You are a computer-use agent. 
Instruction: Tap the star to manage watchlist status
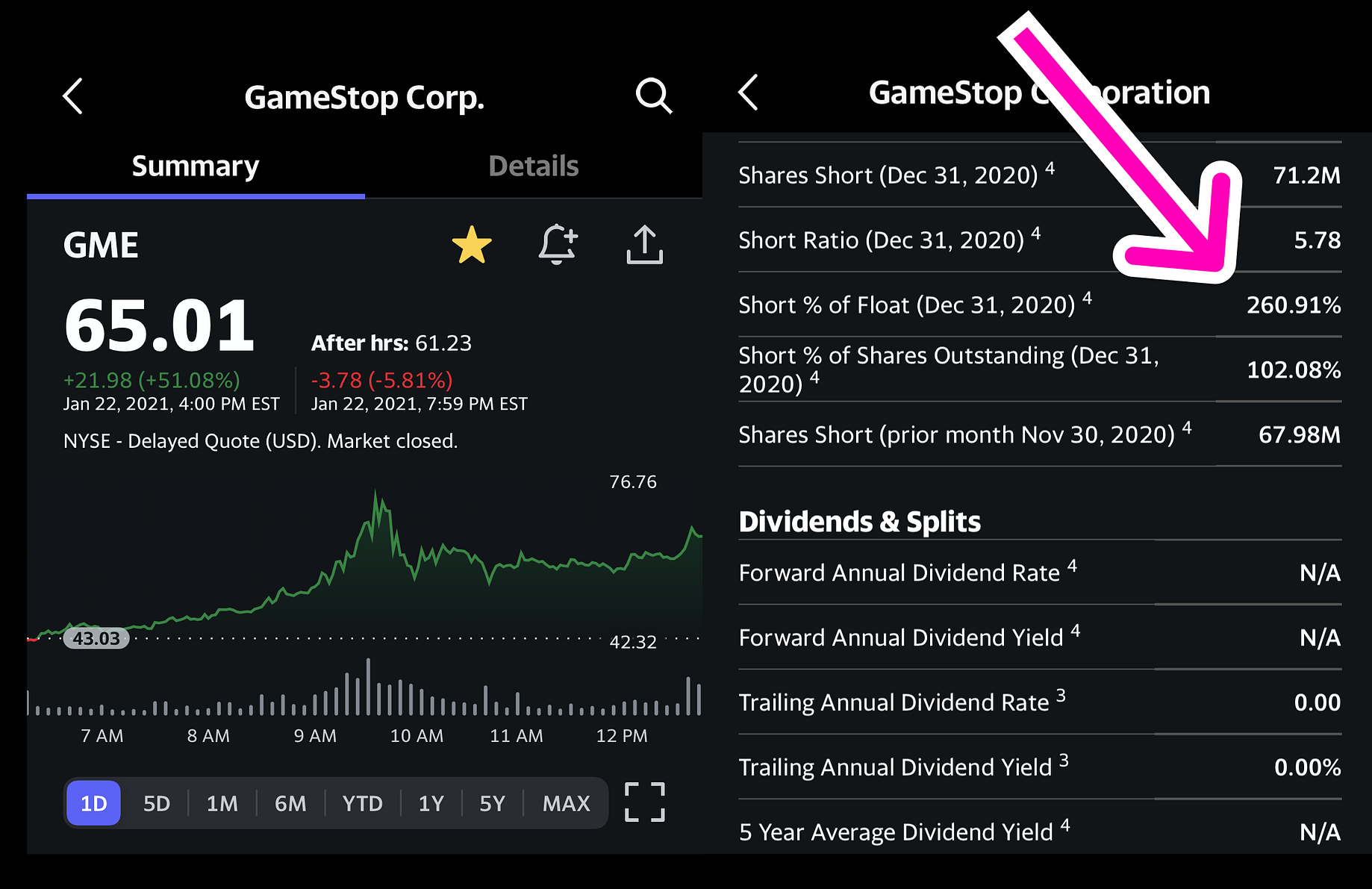[x=473, y=243]
